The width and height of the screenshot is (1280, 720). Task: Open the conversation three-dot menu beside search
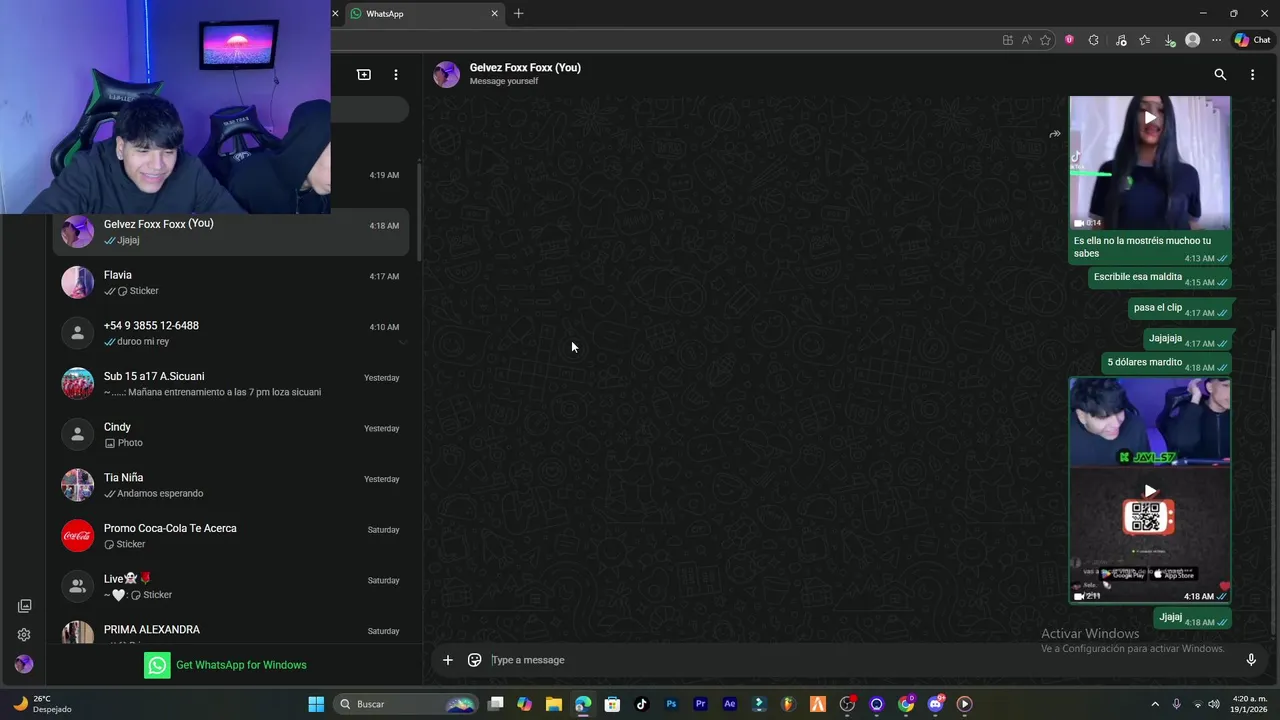1252,75
